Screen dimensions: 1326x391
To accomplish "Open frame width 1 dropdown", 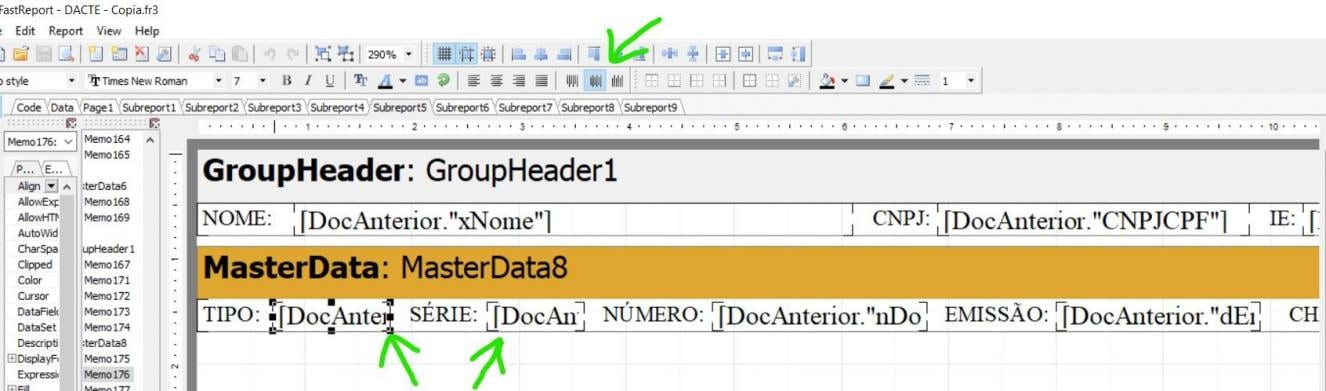I will tap(970, 81).
